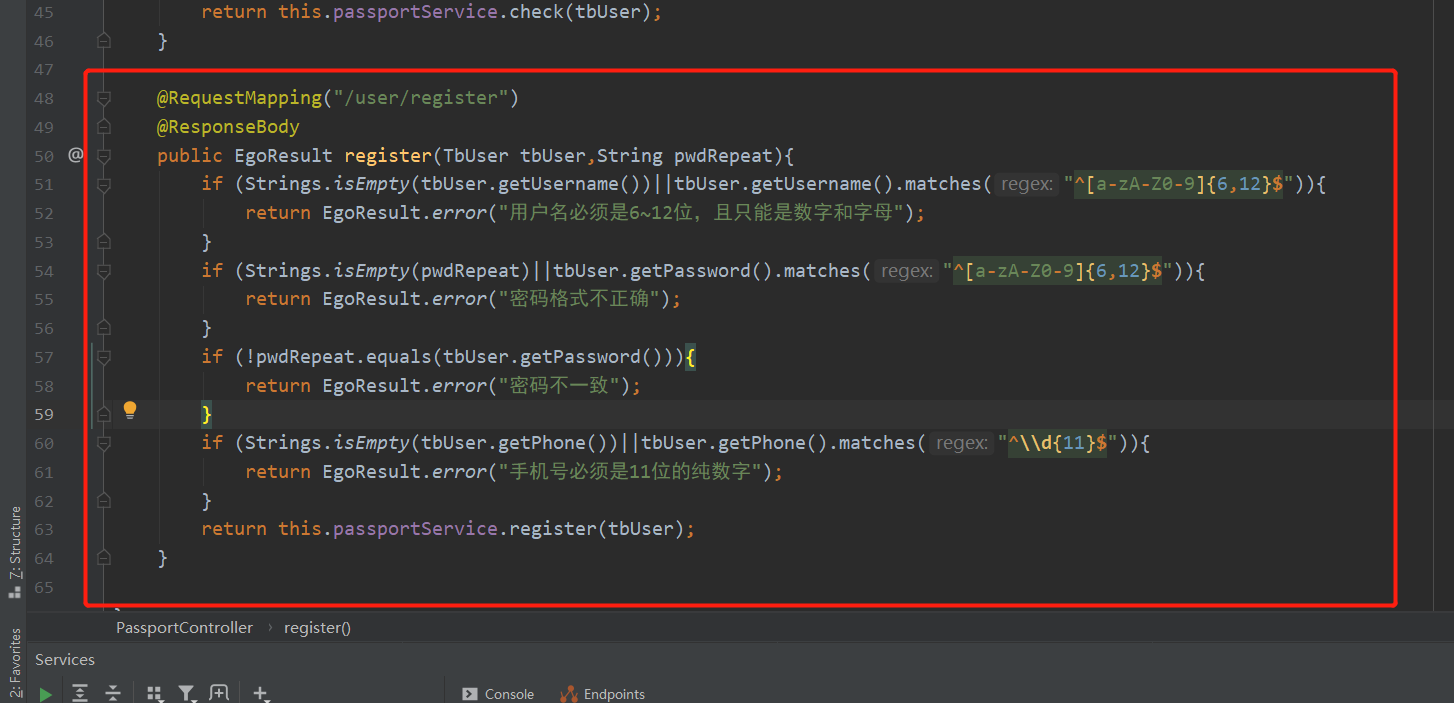This screenshot has height=703, width=1454.
Task: Click the fold end marker at line 64
Action: tap(104, 558)
